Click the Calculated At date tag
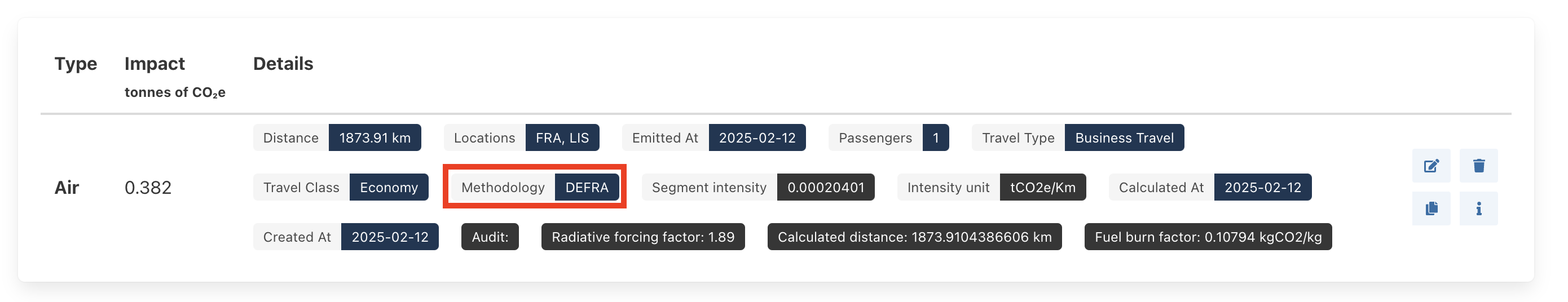The height and width of the screenshot is (302, 1568). 1262,187
